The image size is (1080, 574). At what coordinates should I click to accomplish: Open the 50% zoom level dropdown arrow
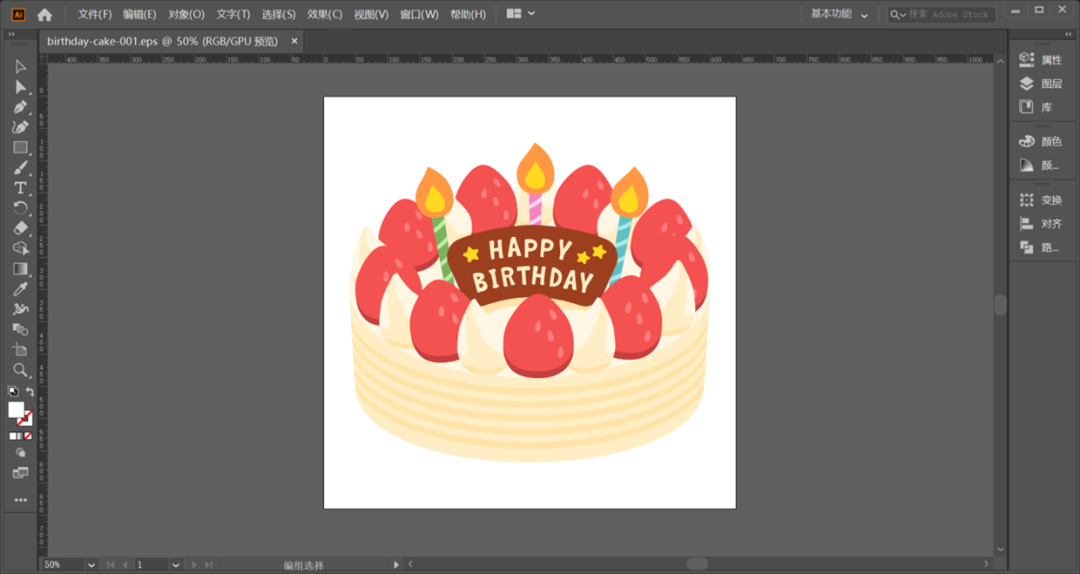[91, 565]
